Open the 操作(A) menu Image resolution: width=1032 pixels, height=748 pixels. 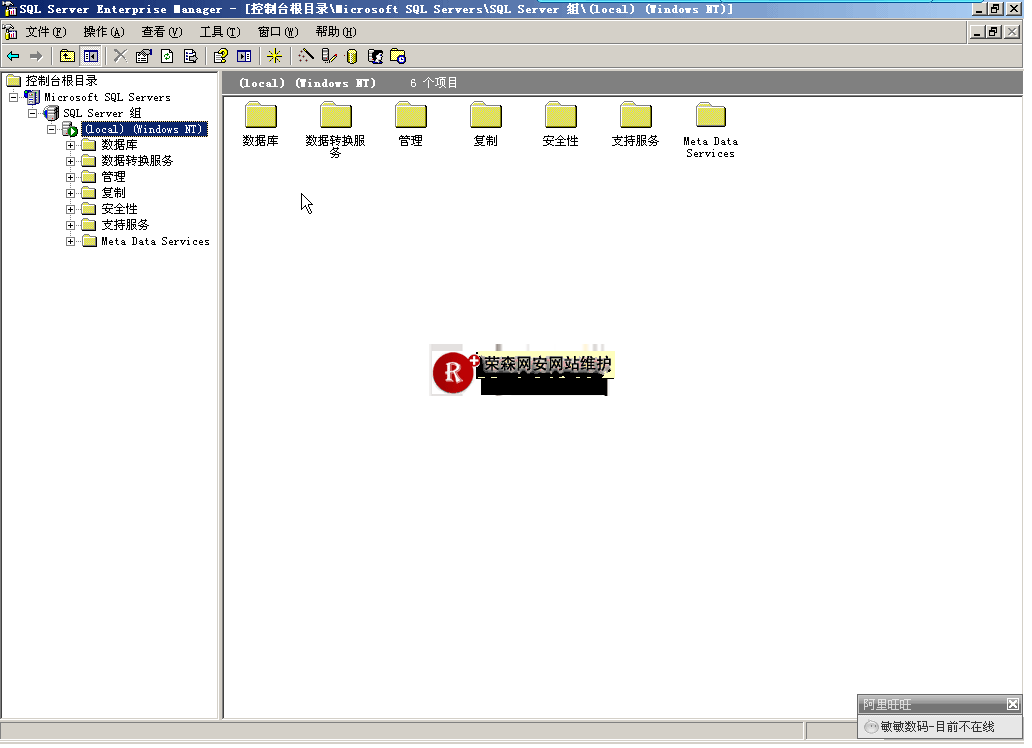103,32
